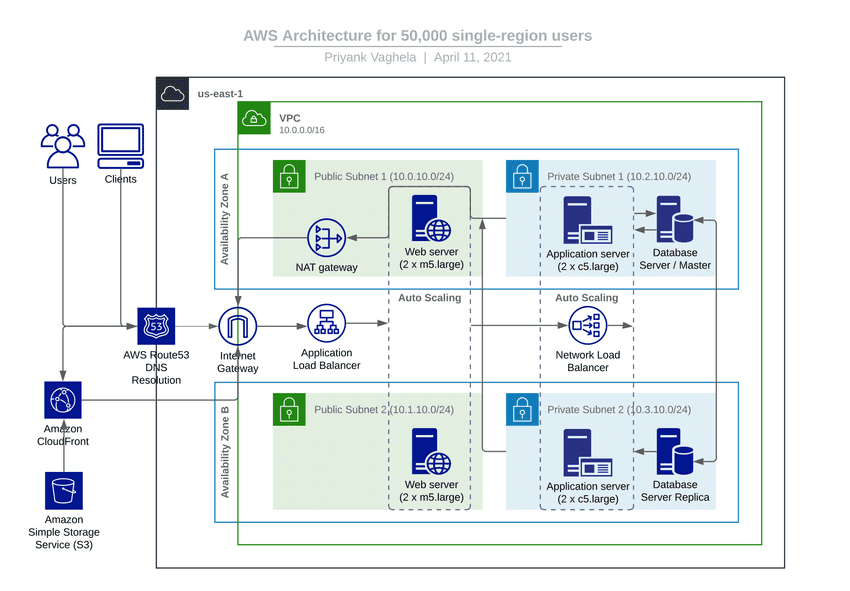
Task: Click the Database Server / Master text
Action: coord(675,259)
